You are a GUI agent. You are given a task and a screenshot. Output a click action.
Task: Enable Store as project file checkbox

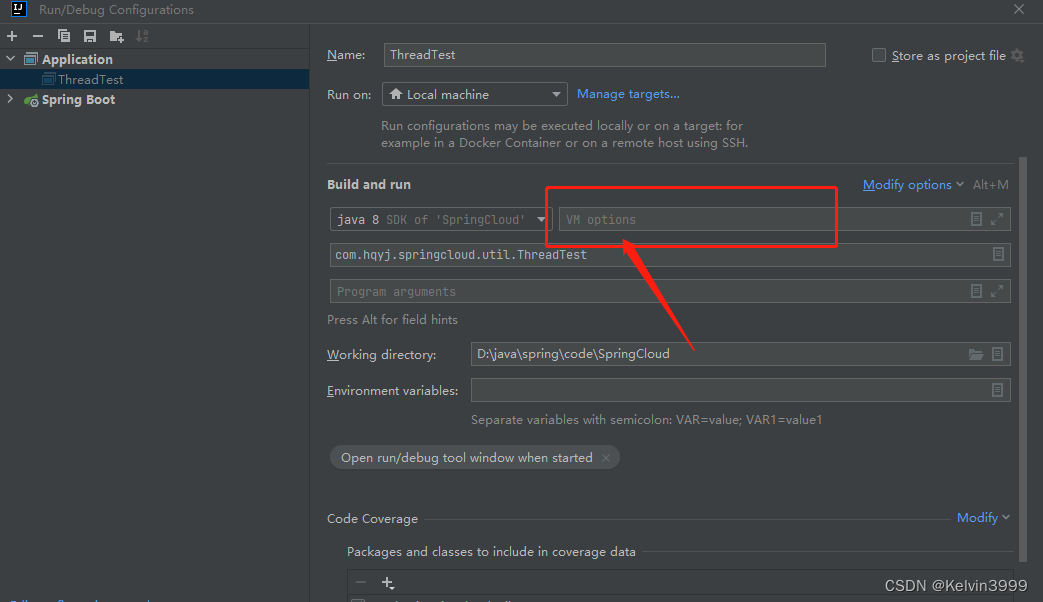[x=879, y=55]
